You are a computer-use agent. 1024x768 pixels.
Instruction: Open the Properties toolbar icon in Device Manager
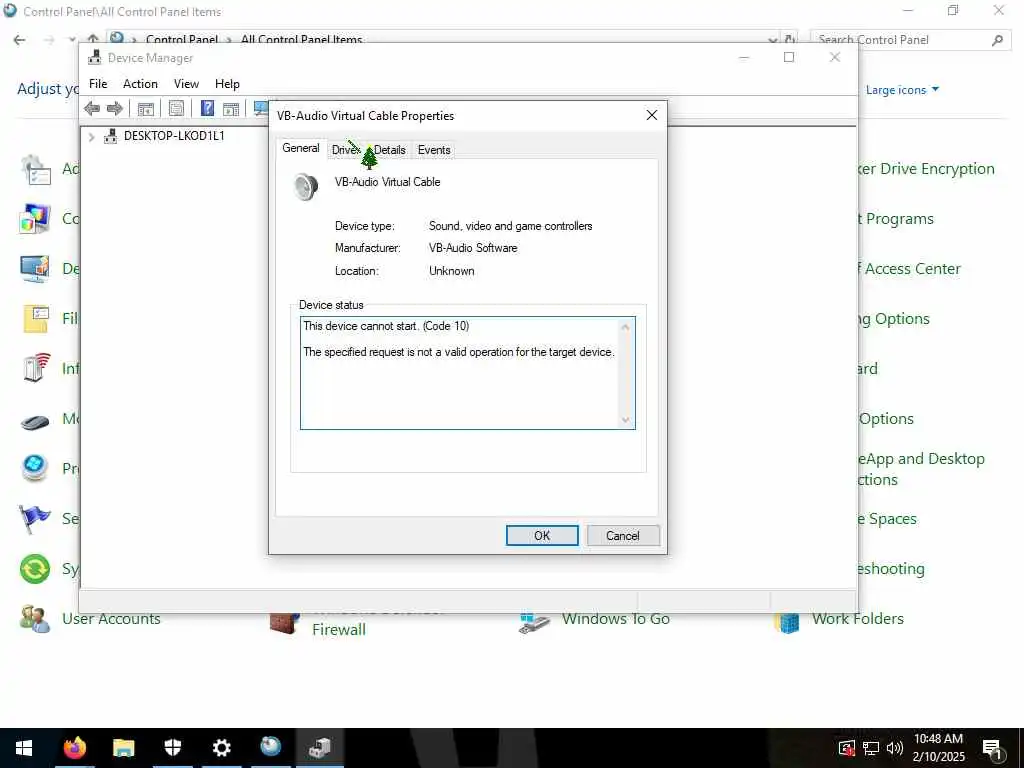(176, 108)
